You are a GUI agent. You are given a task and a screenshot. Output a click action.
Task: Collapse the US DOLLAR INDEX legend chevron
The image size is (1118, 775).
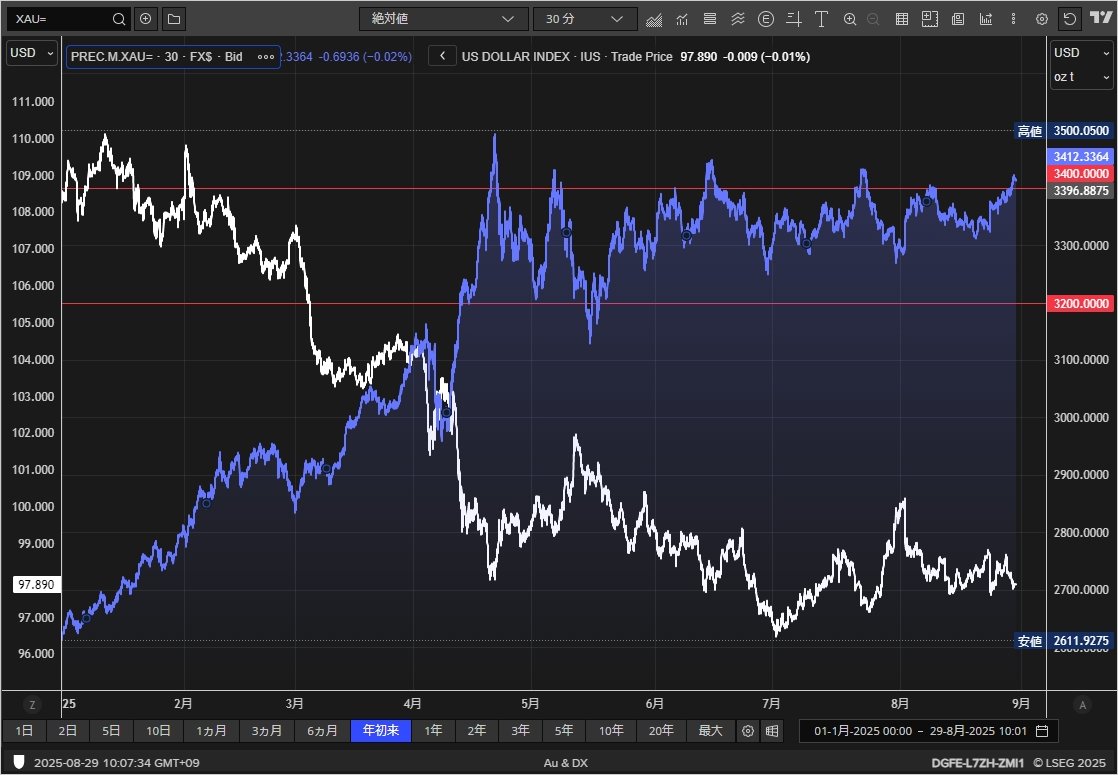tap(442, 56)
